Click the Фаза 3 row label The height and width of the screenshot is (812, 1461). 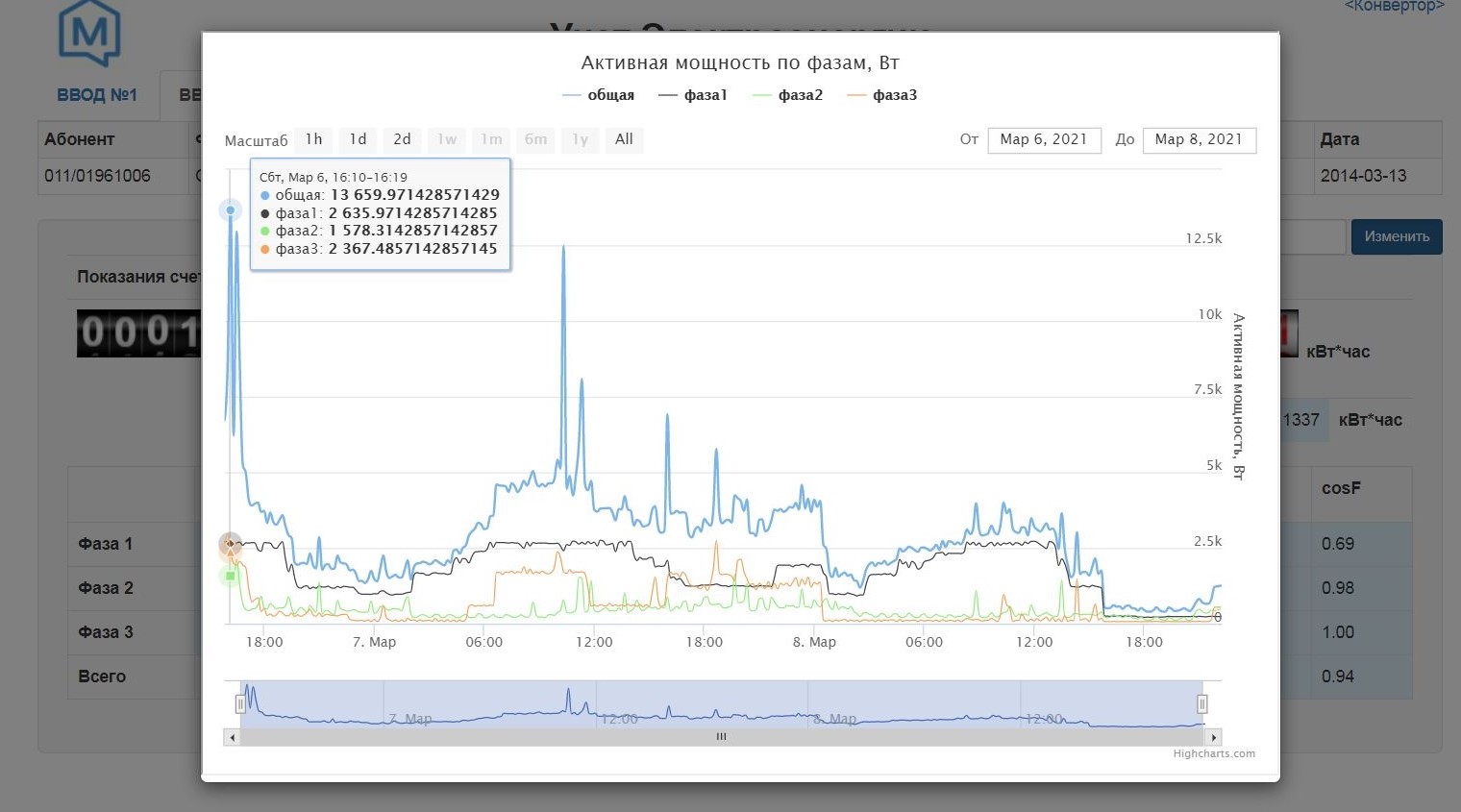(x=106, y=632)
